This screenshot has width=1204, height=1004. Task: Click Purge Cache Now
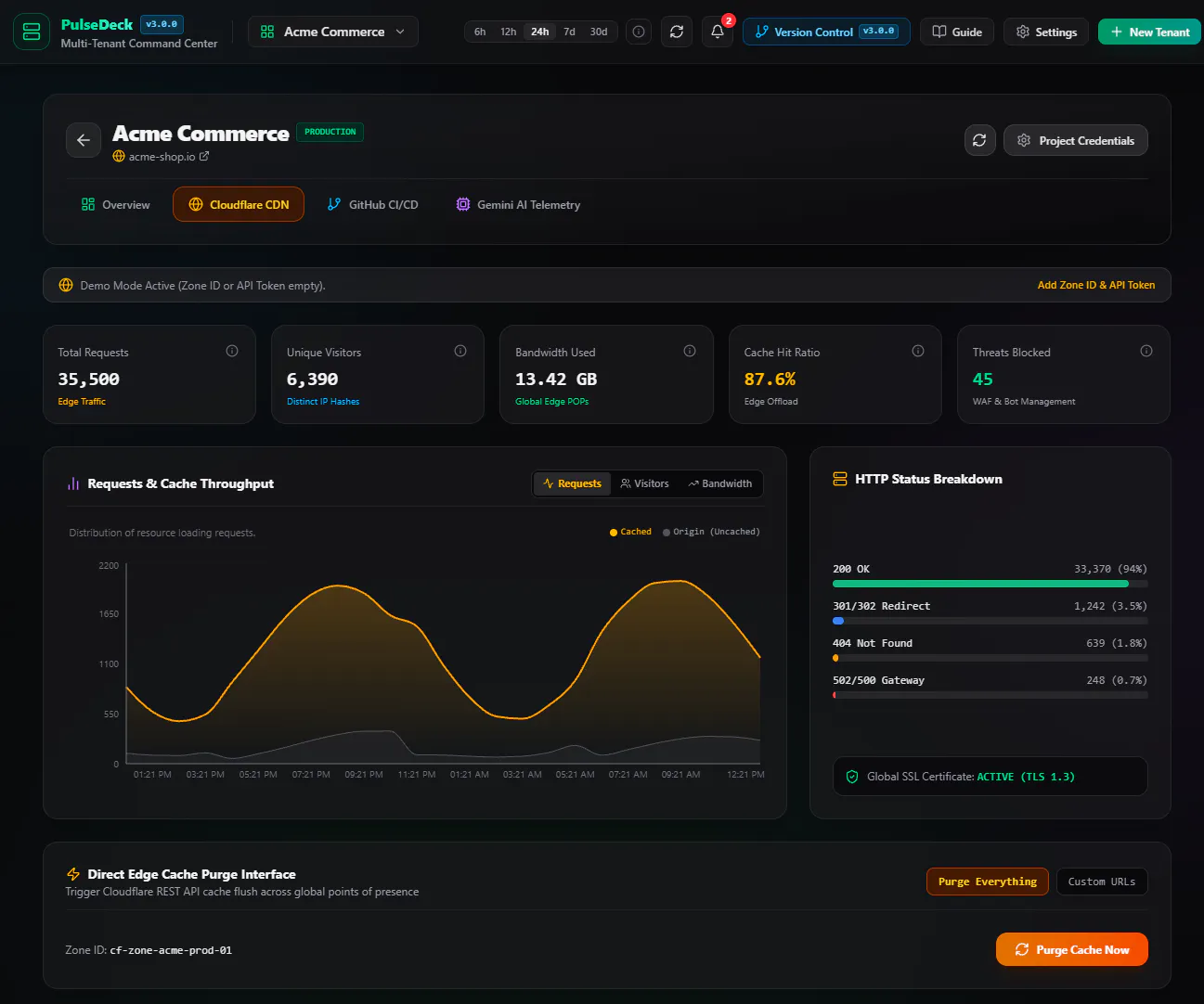pos(1072,949)
